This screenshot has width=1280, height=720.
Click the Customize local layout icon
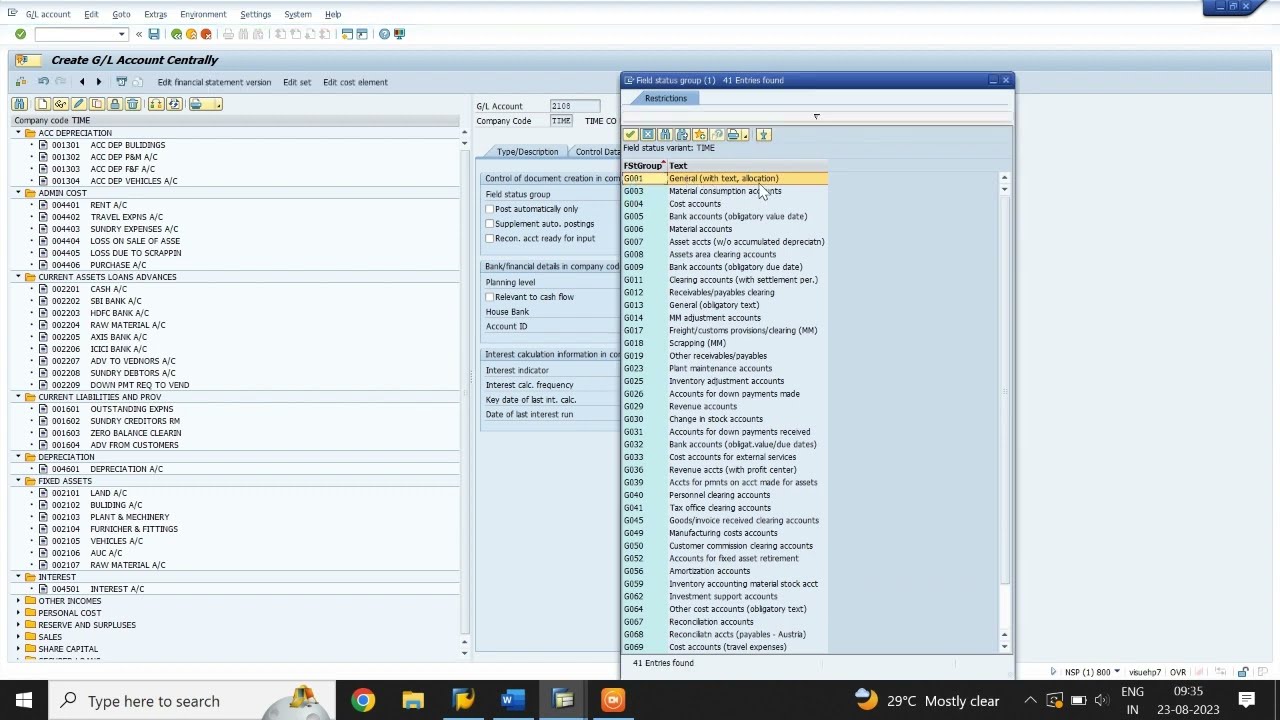399,34
